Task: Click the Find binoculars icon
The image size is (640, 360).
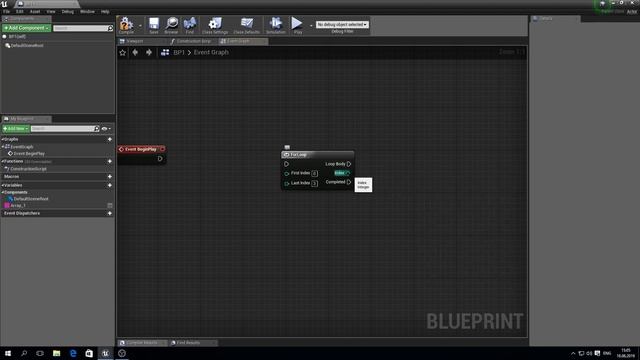Action: [x=190, y=24]
